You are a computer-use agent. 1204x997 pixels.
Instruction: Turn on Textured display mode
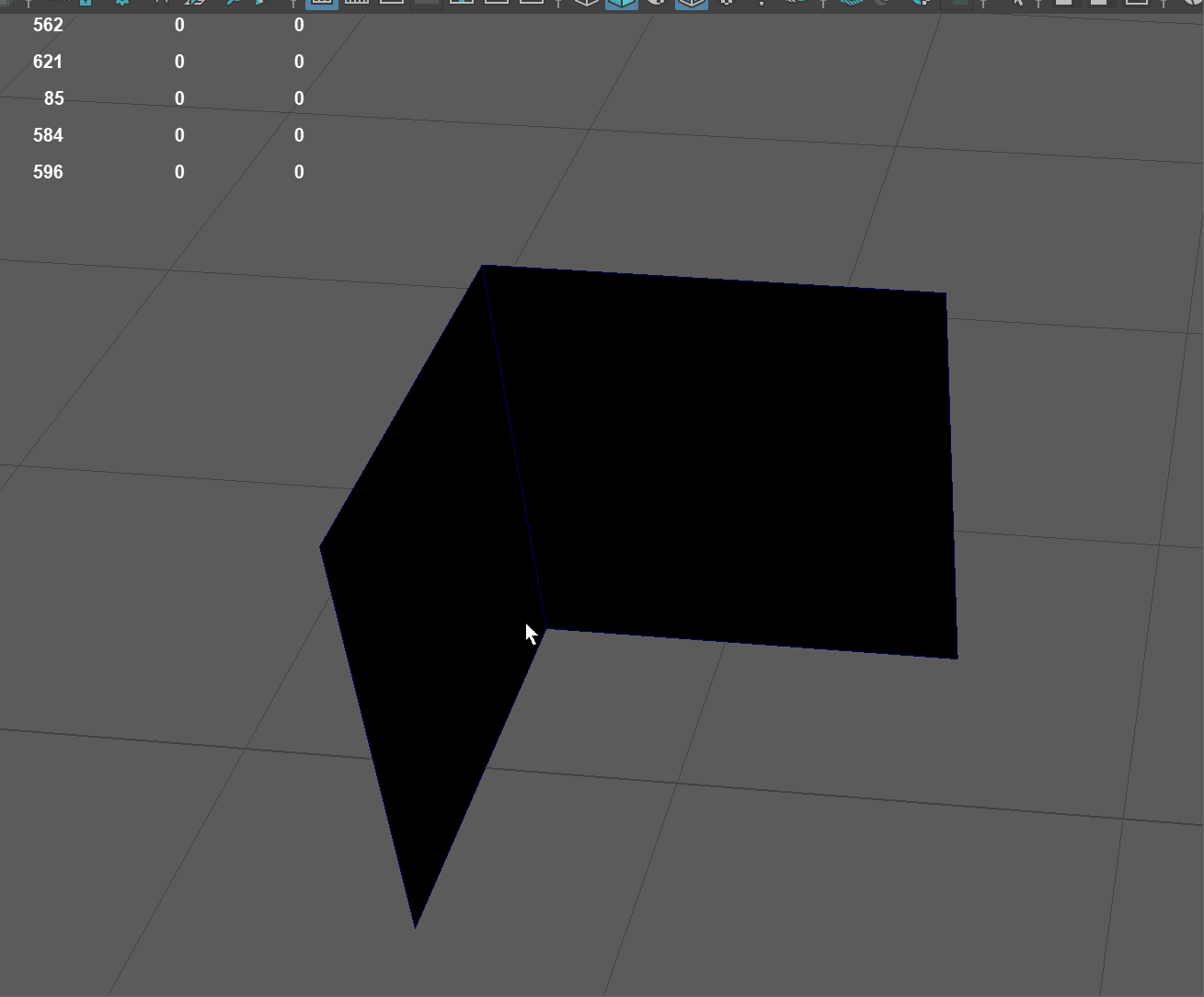[x=727, y=3]
